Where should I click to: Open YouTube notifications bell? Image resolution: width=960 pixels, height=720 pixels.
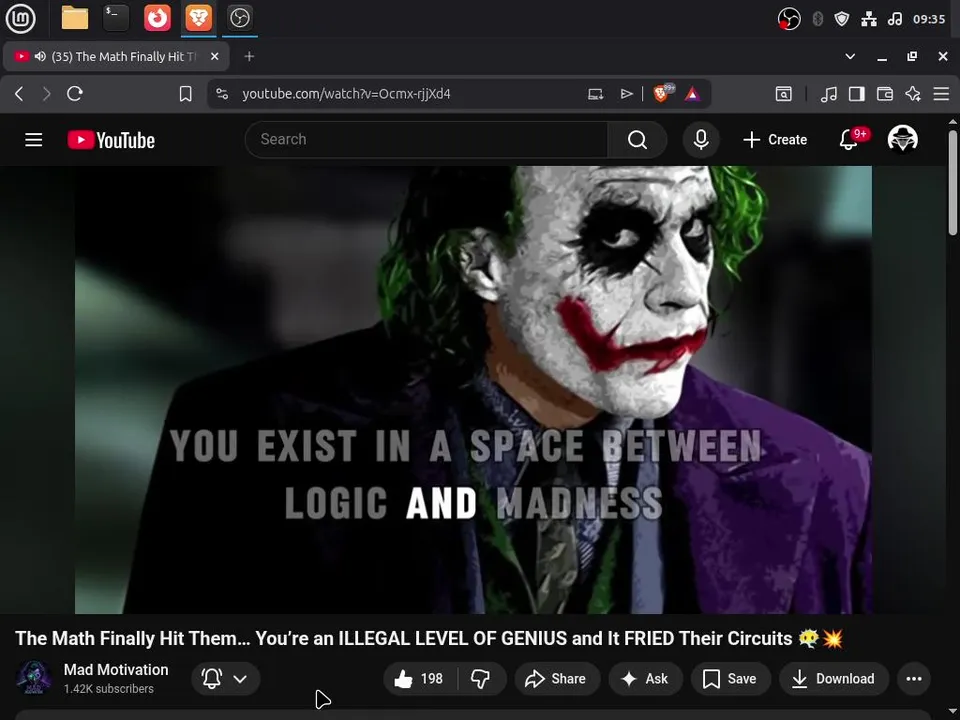pos(849,140)
